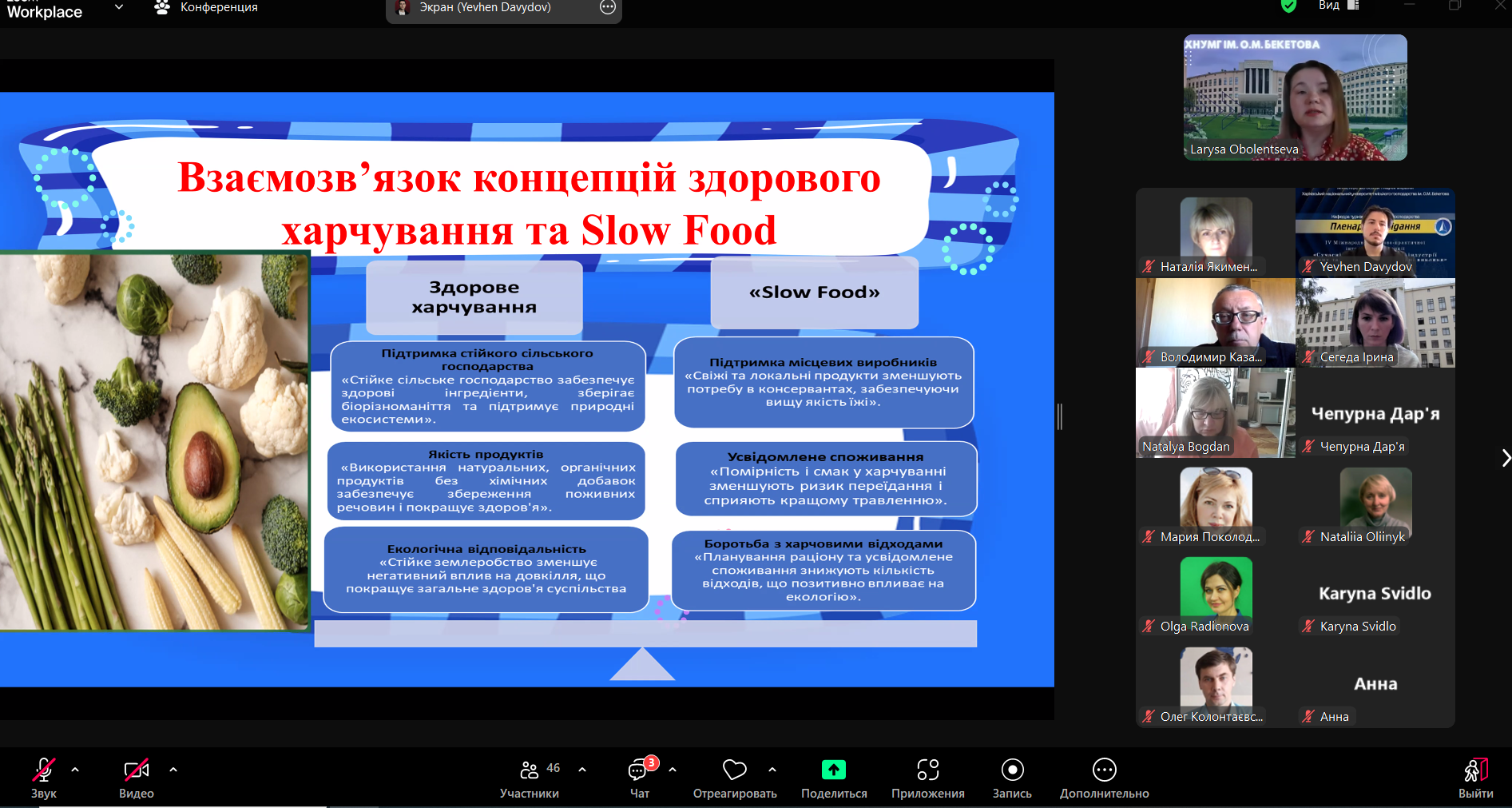1512x808 pixels.
Task: Expand the Workplace dropdown arrow
Action: 119,7
